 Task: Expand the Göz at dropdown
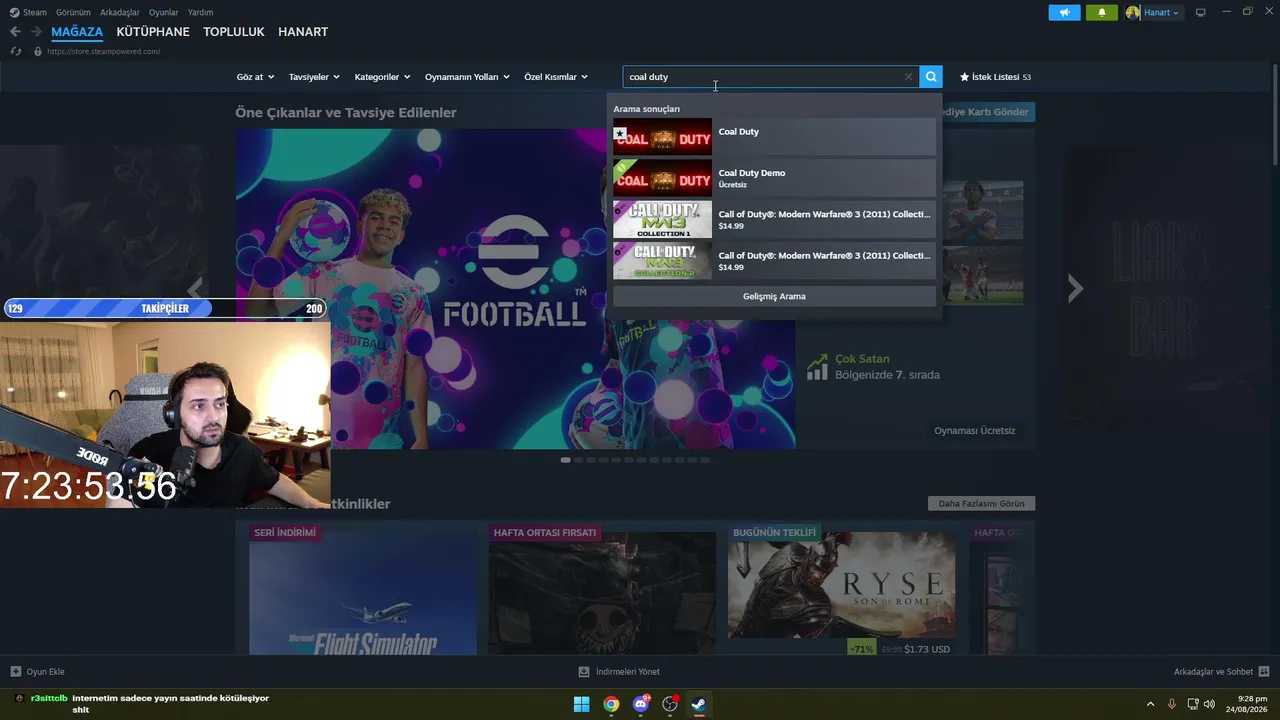pos(255,77)
